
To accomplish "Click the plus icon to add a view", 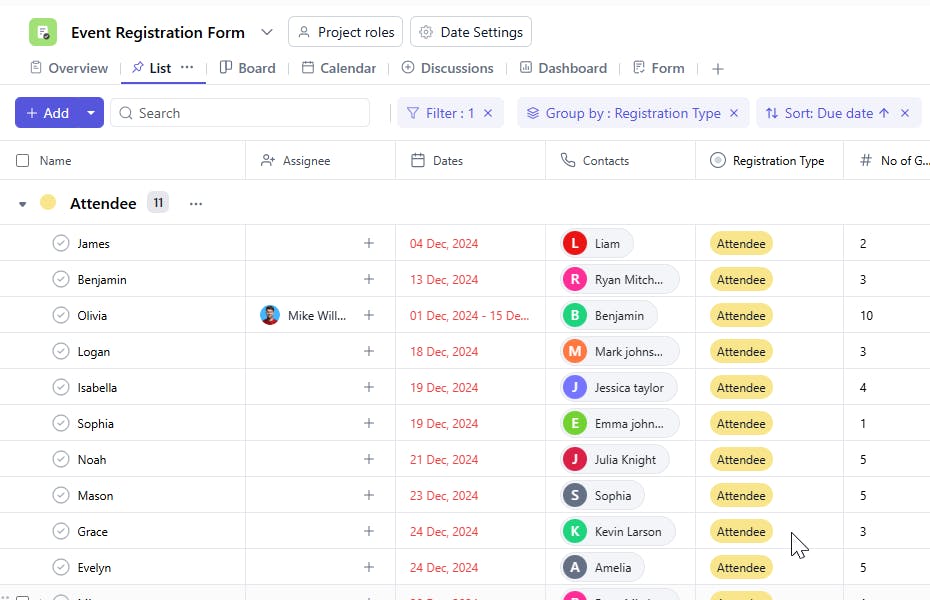I will tap(717, 69).
